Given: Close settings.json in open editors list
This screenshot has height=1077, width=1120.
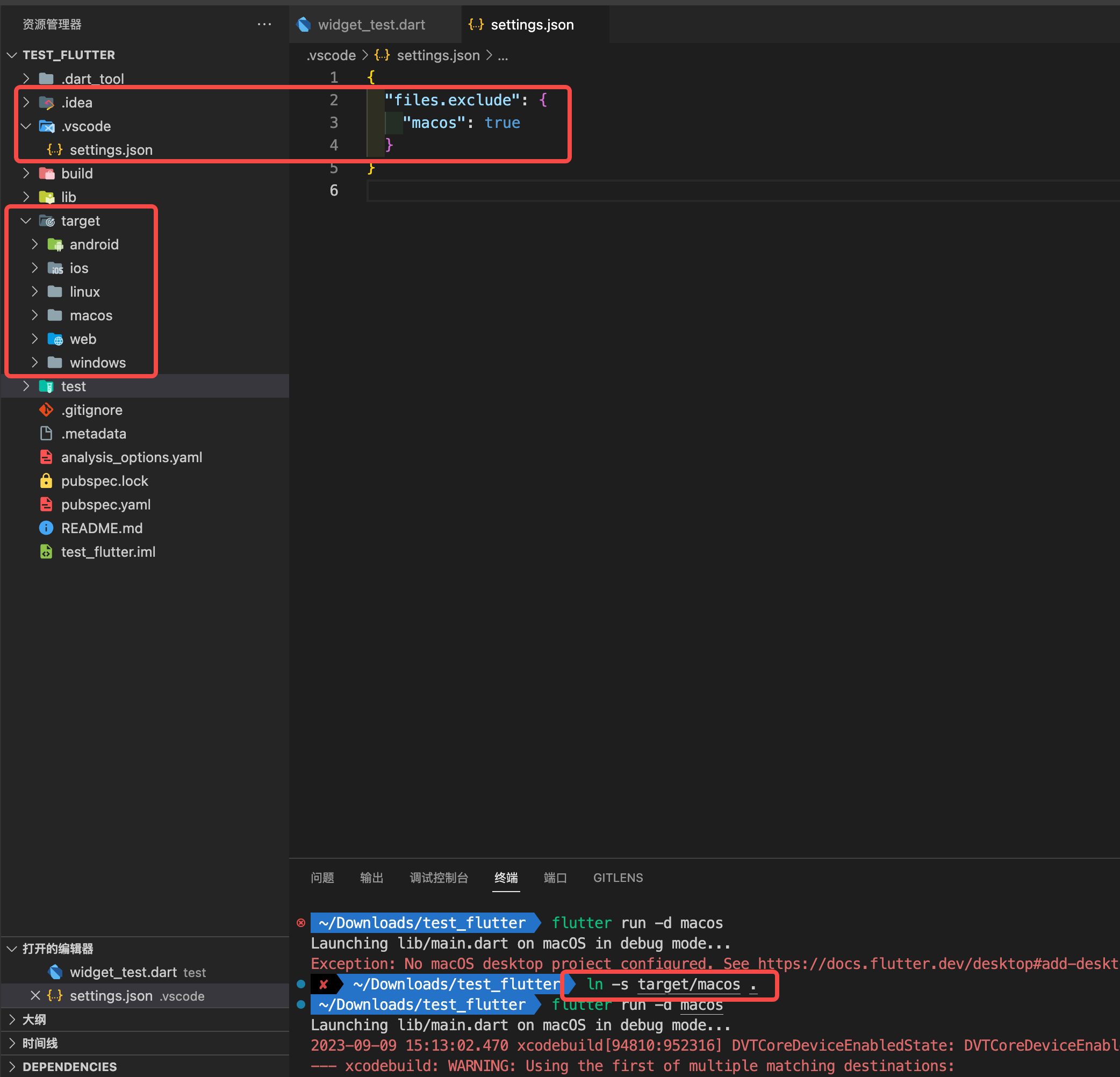Looking at the screenshot, I should (35, 995).
